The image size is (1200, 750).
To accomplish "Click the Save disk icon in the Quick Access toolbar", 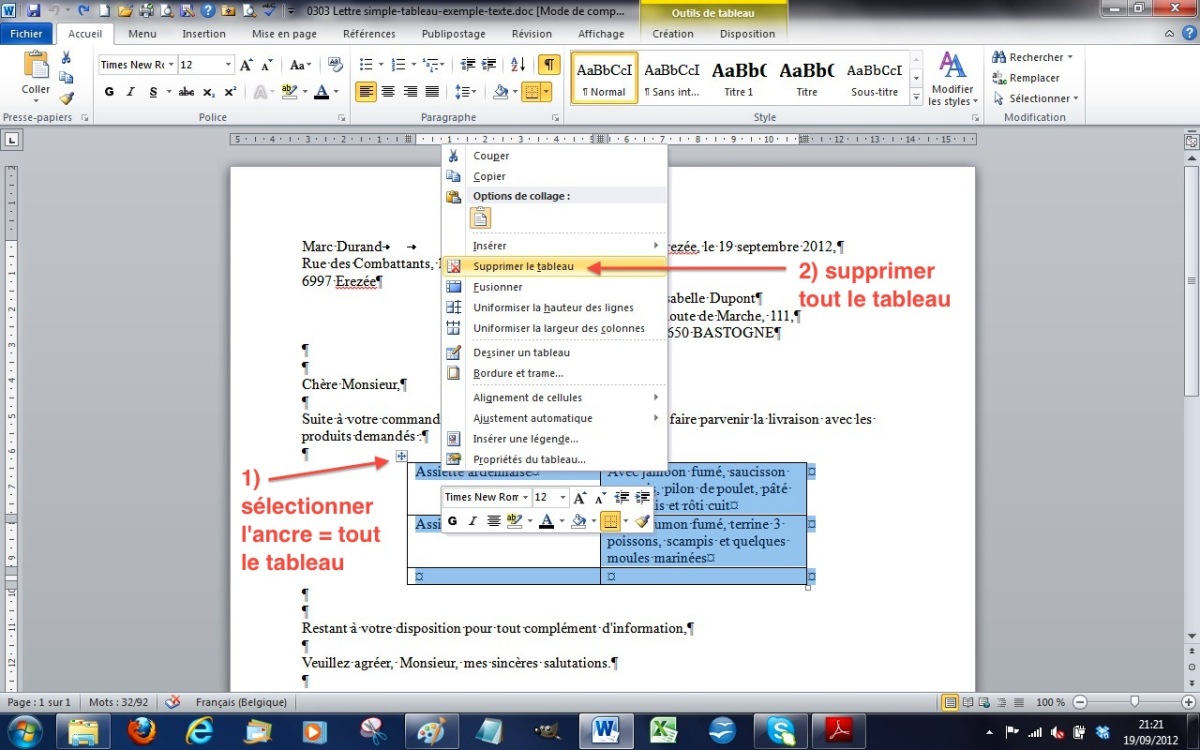I will coord(34,11).
